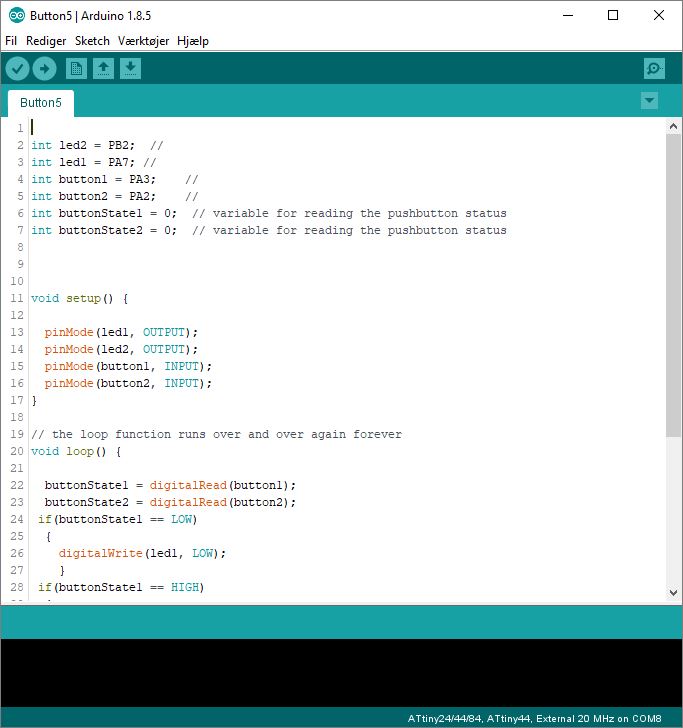This screenshot has height=728, width=683.
Task: Click the 'Button5 | Arduino 1.8.5' title text
Action: [91, 16]
